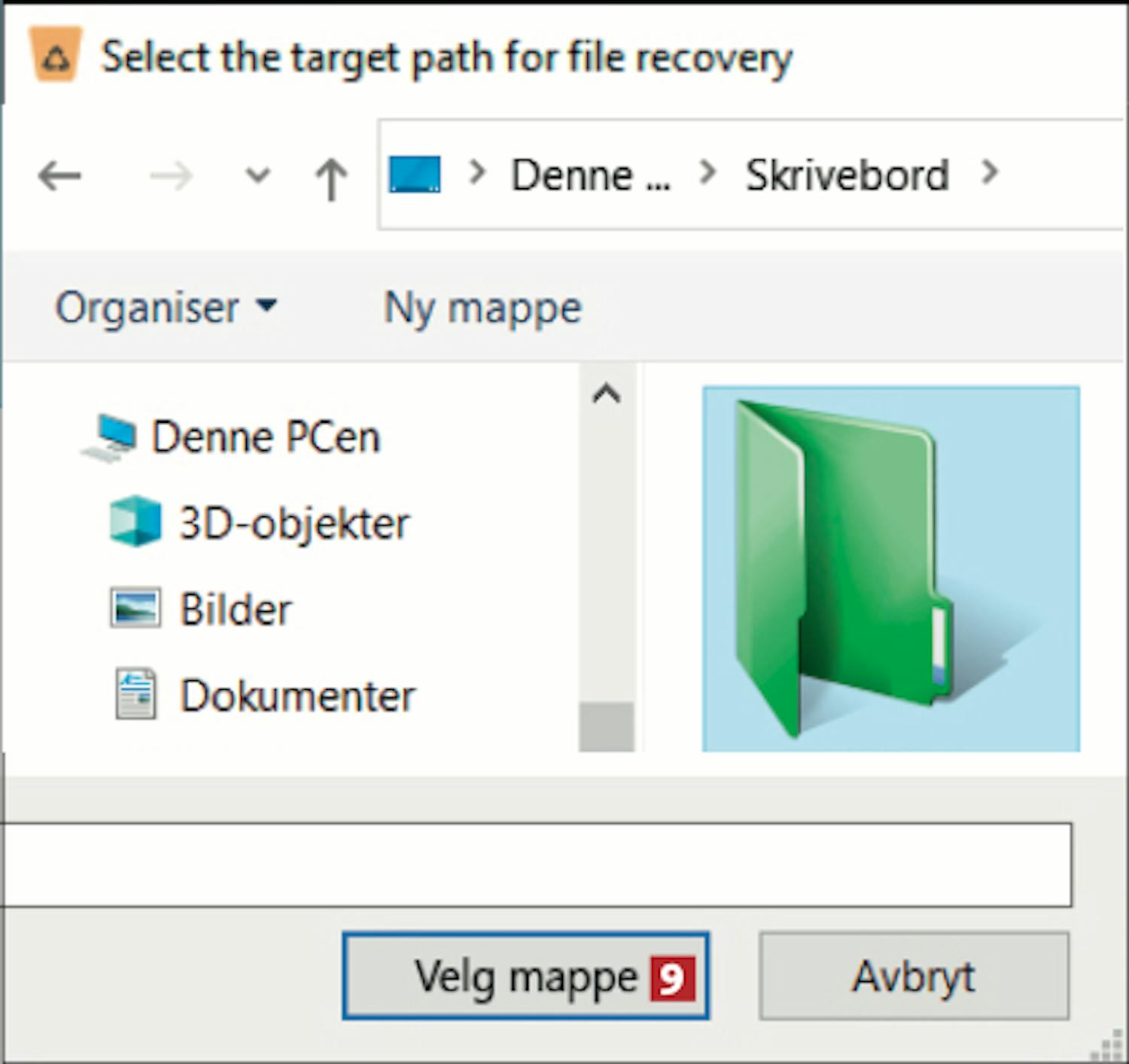Click the forward navigation arrow
The image size is (1129, 1064).
(x=171, y=176)
